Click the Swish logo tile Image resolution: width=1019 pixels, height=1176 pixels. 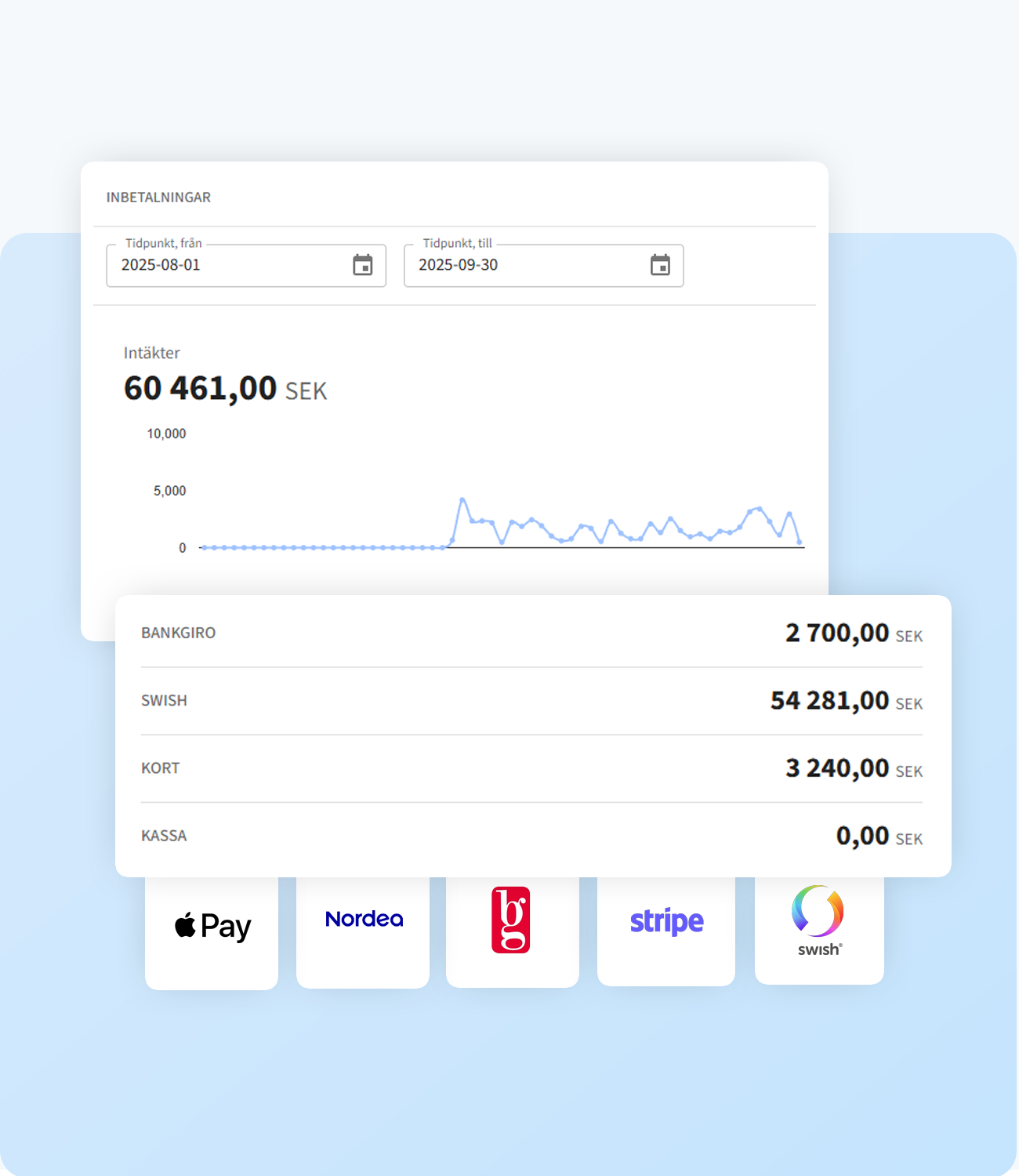[818, 921]
